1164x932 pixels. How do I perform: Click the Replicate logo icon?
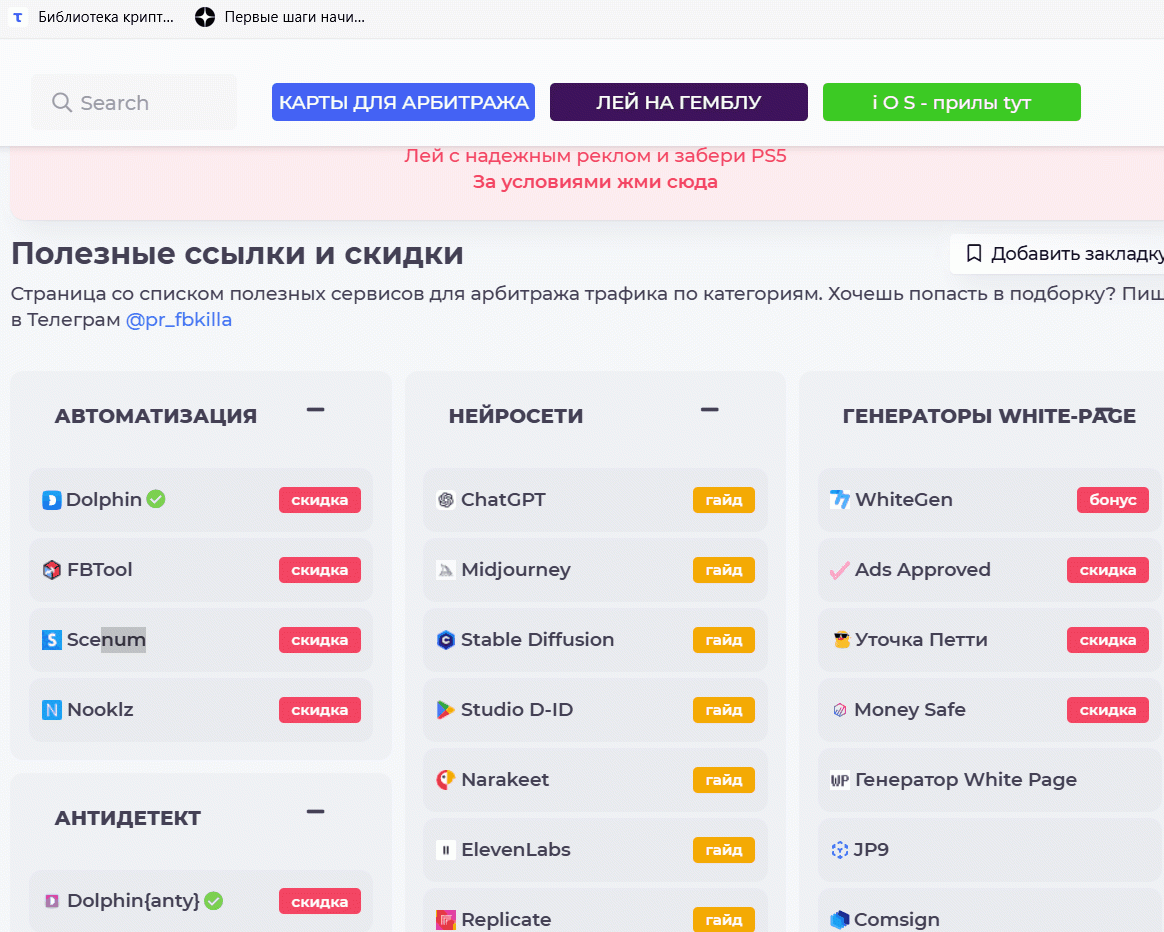[x=445, y=920]
